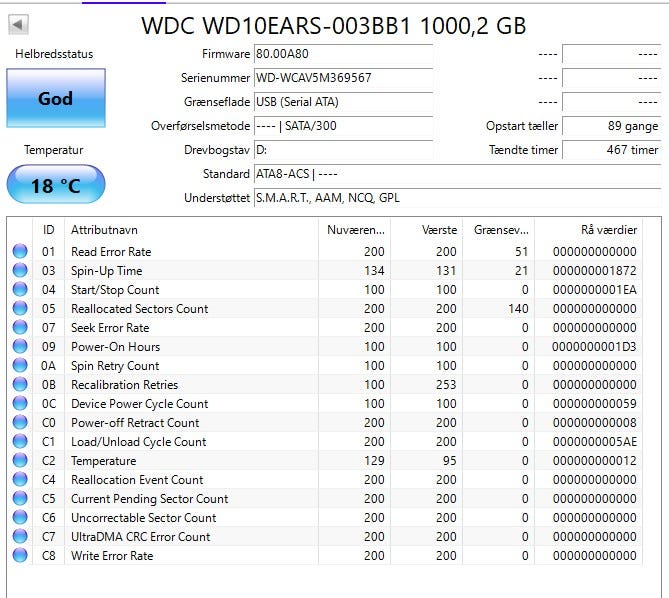This screenshot has height=598, width=669.
Task: Click the Overførselsmetode field SATA/300
Action: 343,126
